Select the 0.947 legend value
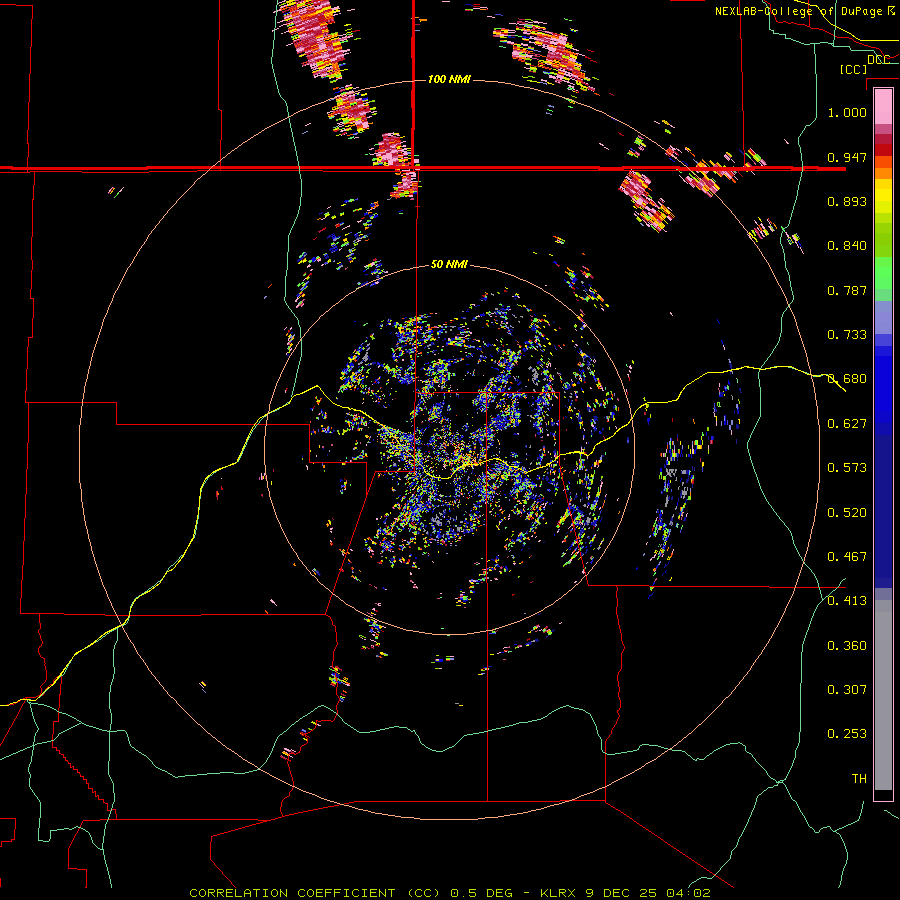 pyautogui.click(x=847, y=157)
